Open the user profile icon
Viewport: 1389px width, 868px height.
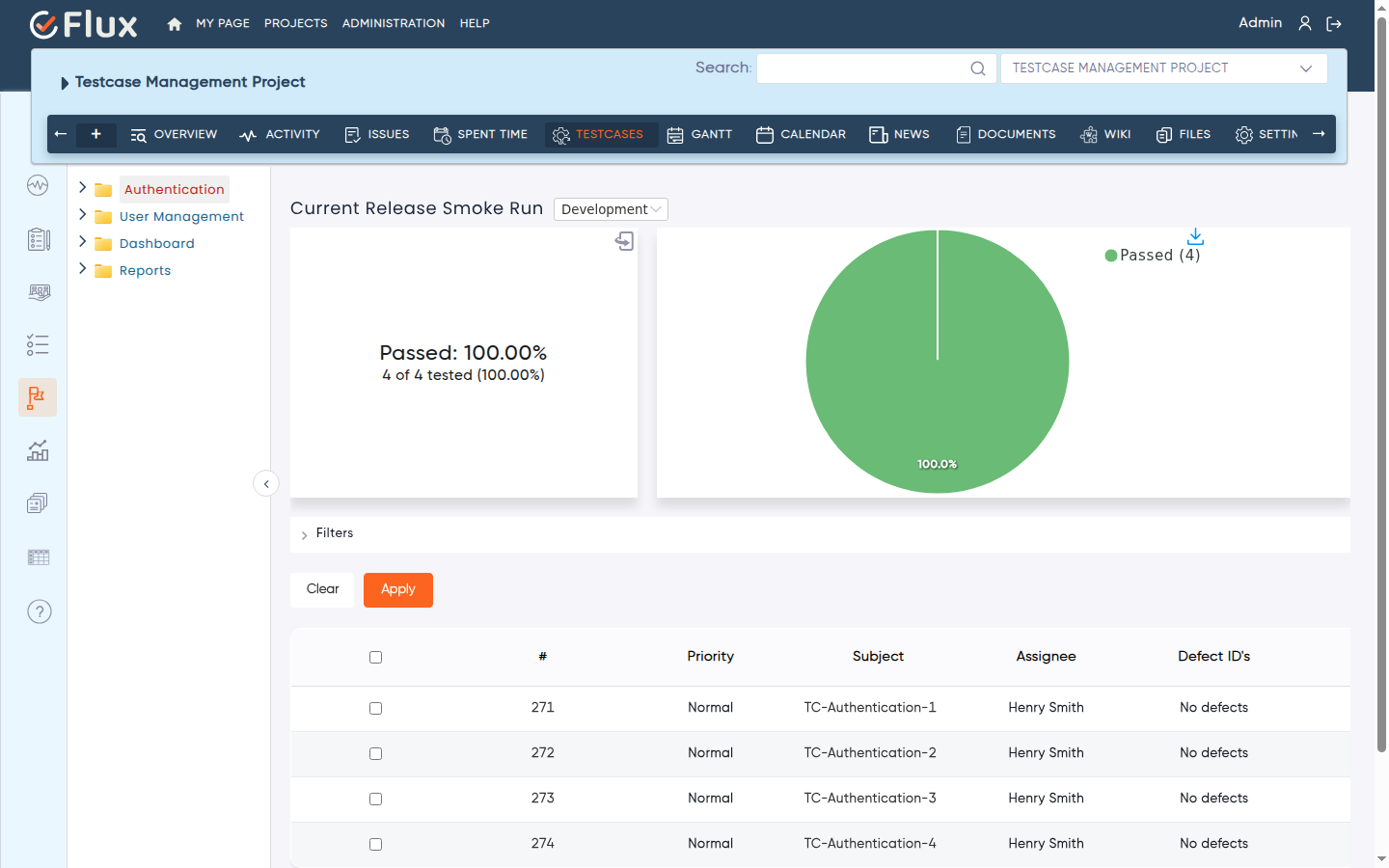pos(1305,23)
